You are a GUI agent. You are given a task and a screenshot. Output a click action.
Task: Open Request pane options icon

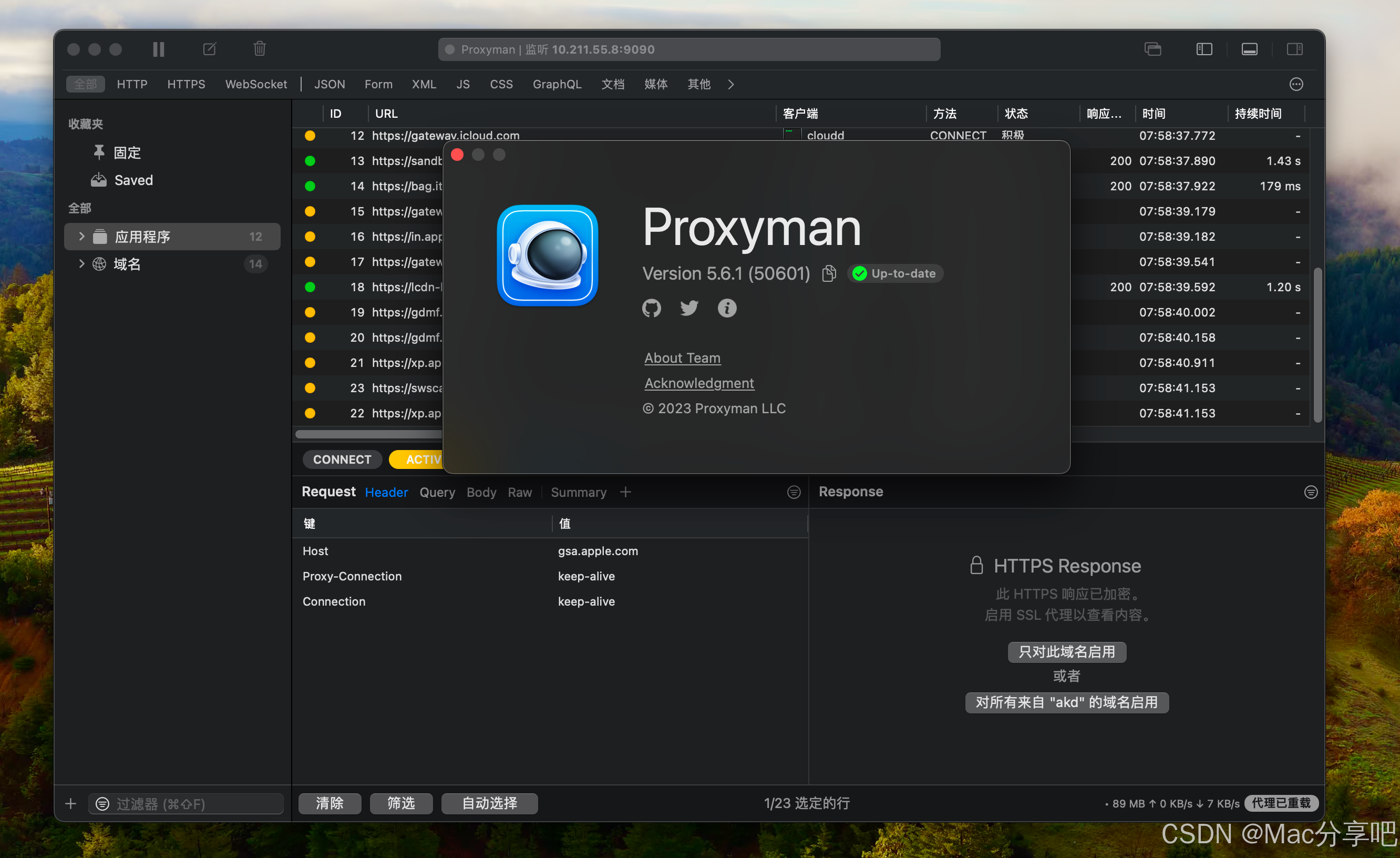click(794, 493)
